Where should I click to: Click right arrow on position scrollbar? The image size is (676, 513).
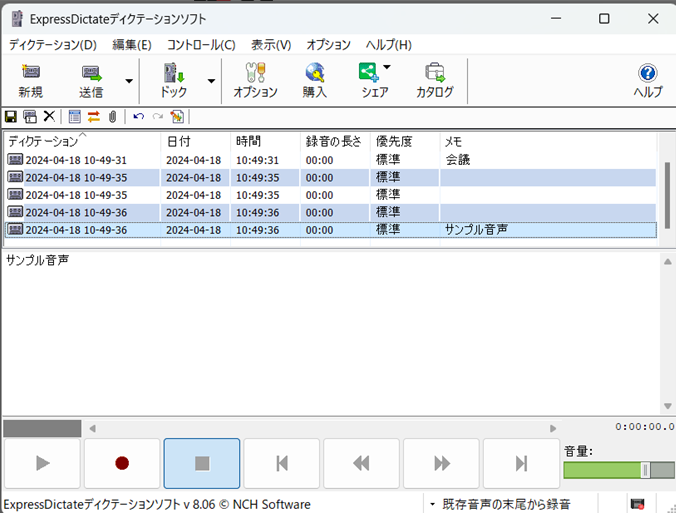coord(553,429)
